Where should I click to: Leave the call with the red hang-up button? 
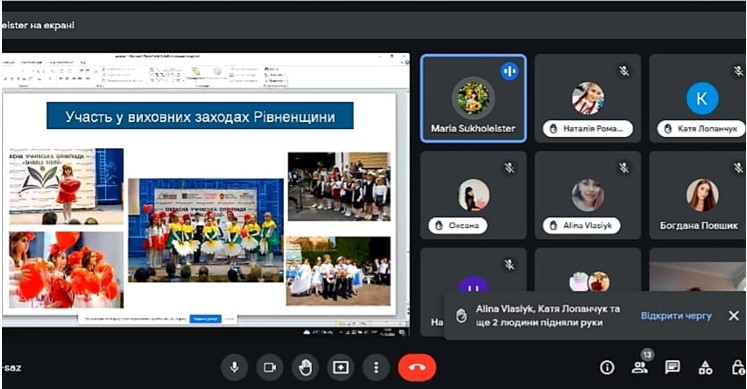(417, 368)
